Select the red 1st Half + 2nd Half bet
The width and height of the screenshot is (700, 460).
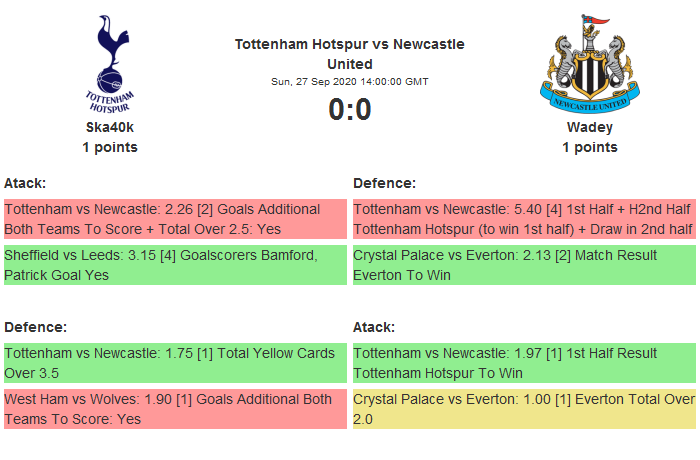524,219
